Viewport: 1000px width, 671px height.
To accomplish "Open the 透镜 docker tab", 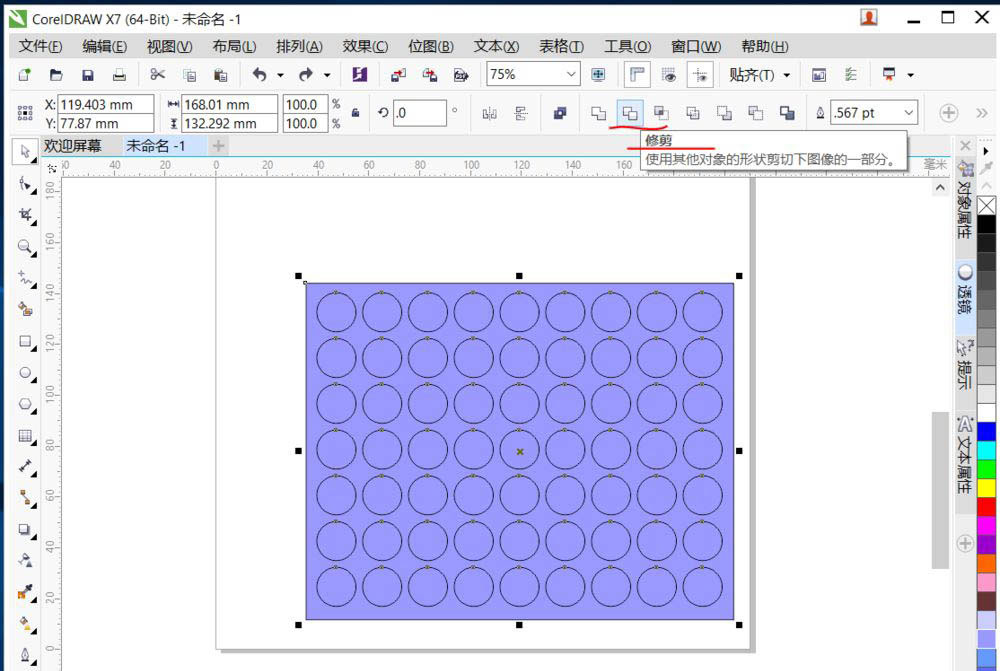I will [965, 290].
